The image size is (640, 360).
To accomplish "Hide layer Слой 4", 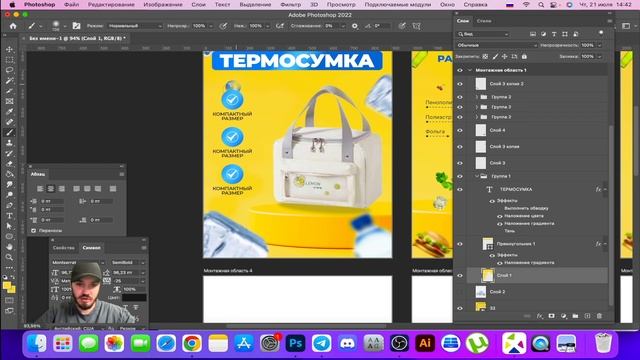I will pyautogui.click(x=460, y=130).
